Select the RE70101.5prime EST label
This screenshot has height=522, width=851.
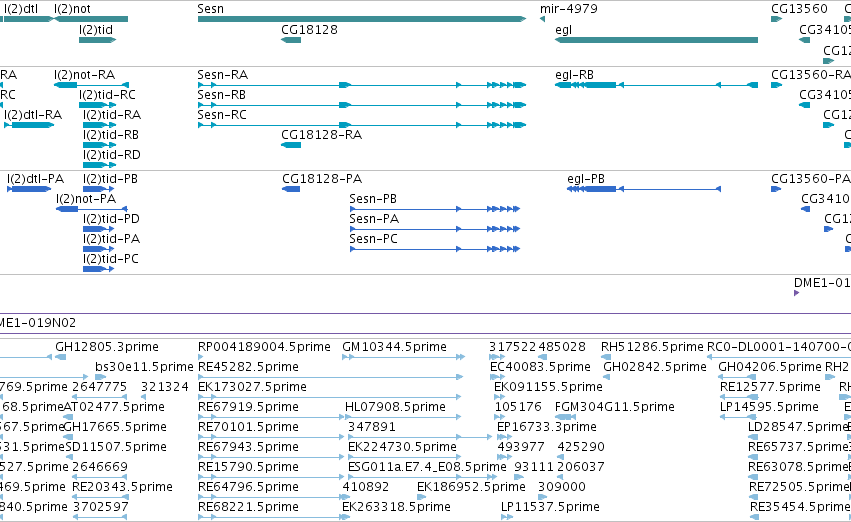tap(248, 427)
